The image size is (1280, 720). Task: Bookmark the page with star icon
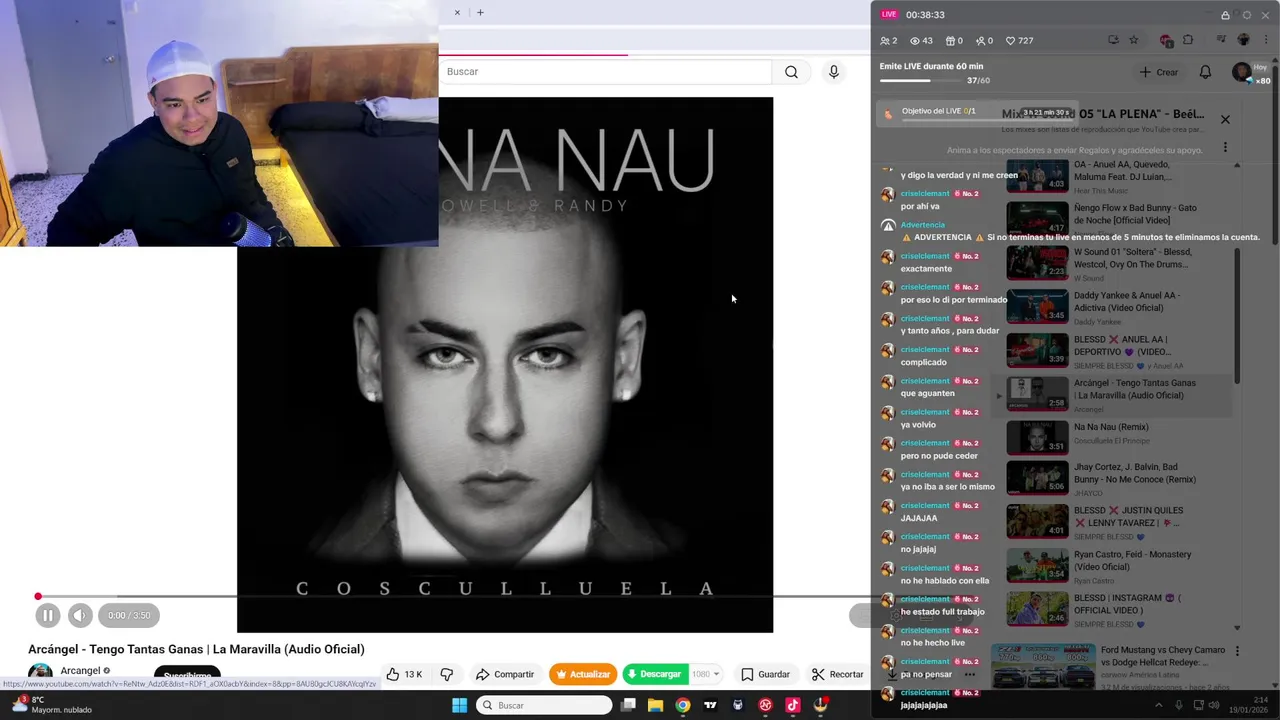pyautogui.click(x=1133, y=40)
